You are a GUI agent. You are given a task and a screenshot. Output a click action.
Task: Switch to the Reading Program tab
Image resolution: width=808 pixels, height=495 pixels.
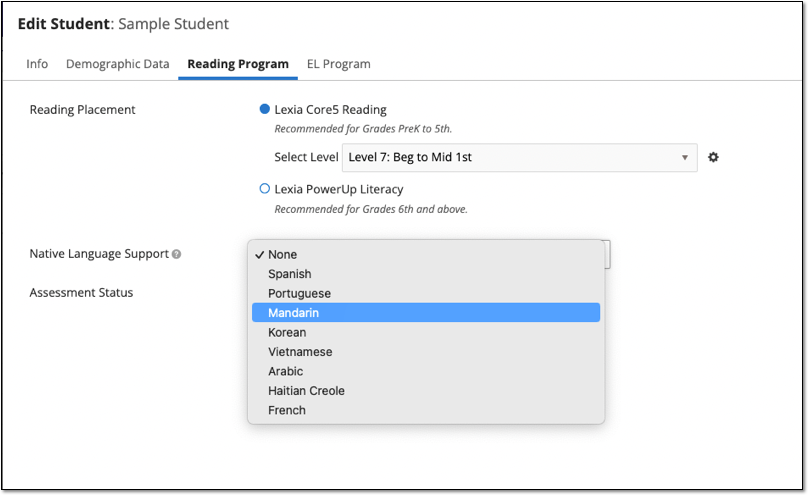tap(238, 64)
